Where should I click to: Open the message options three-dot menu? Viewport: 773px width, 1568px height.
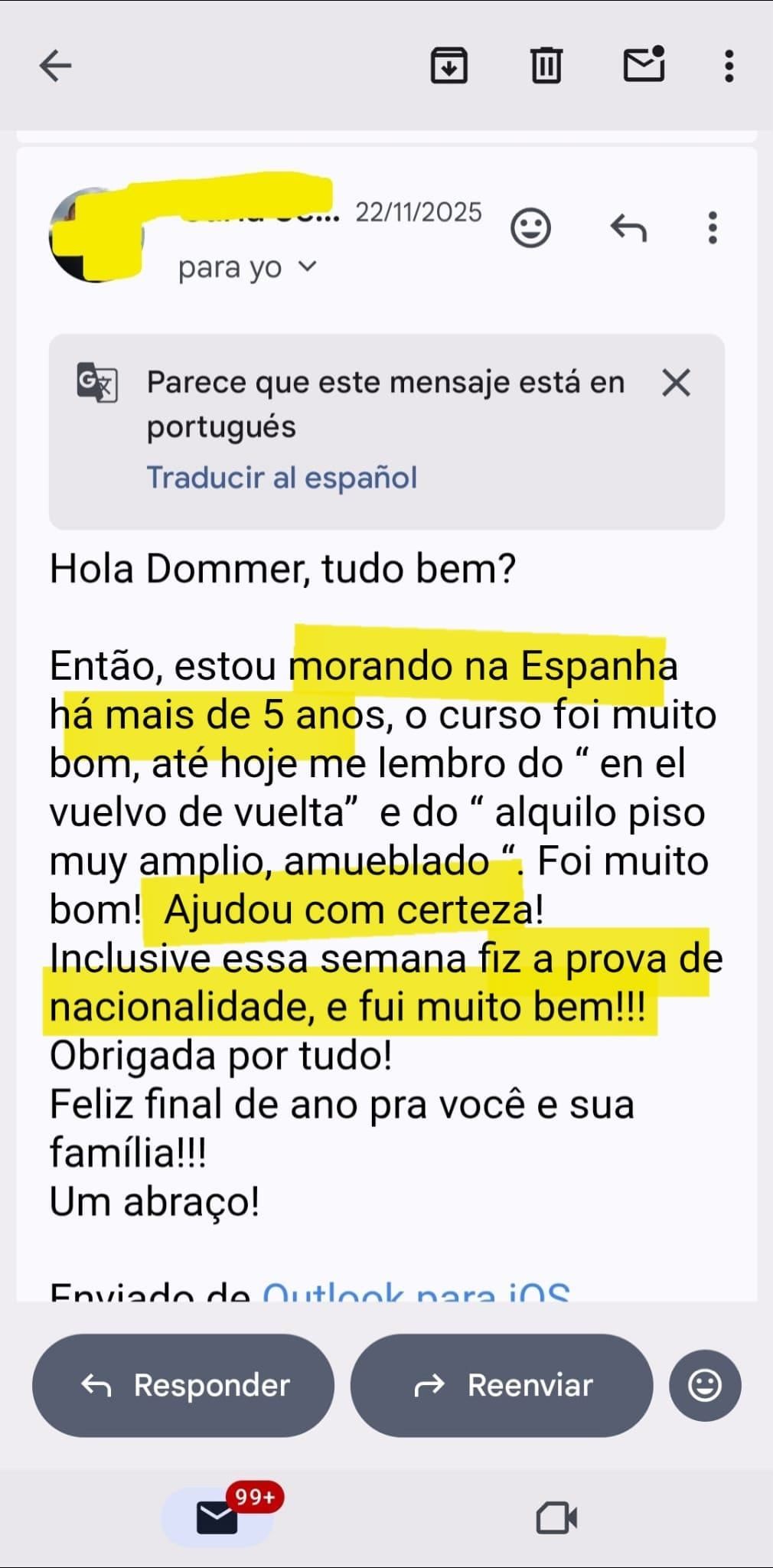(x=713, y=227)
